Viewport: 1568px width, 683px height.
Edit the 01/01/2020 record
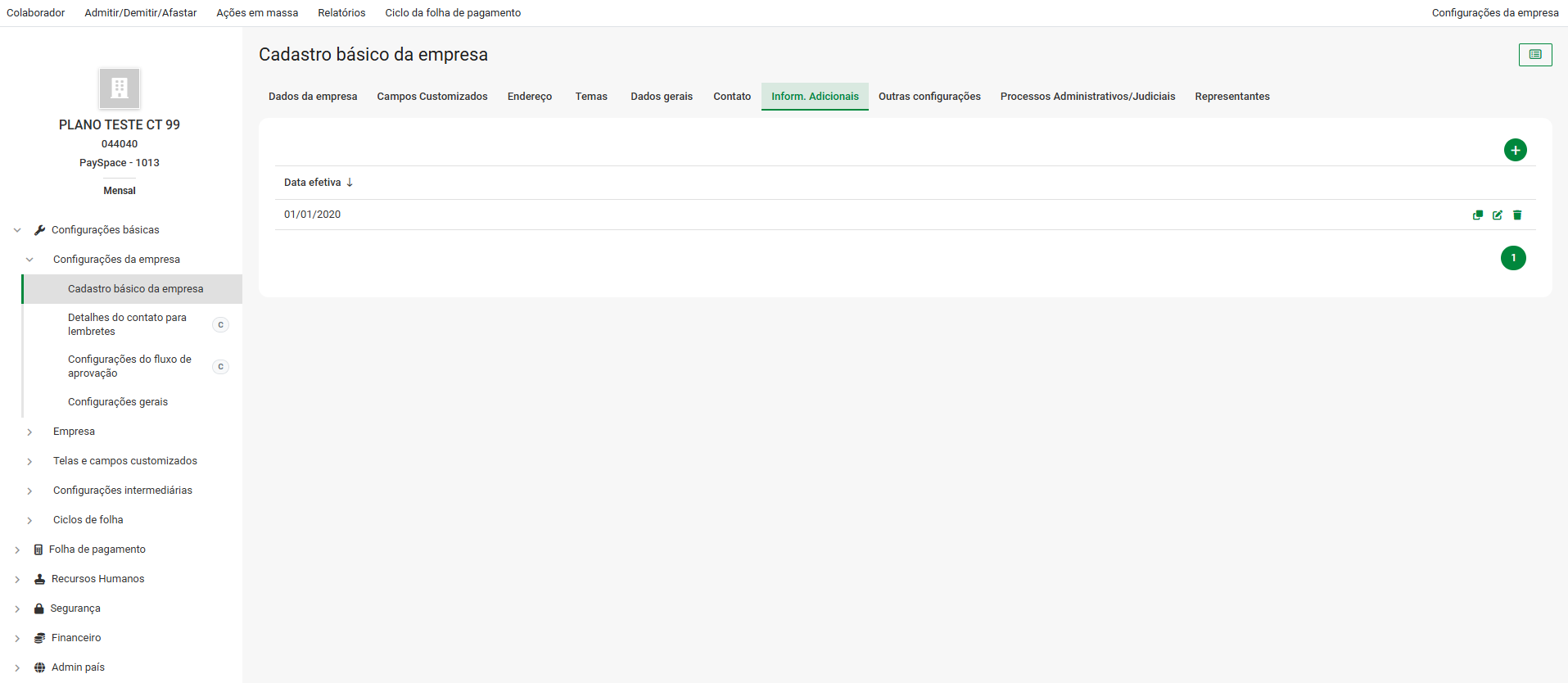coord(1498,215)
